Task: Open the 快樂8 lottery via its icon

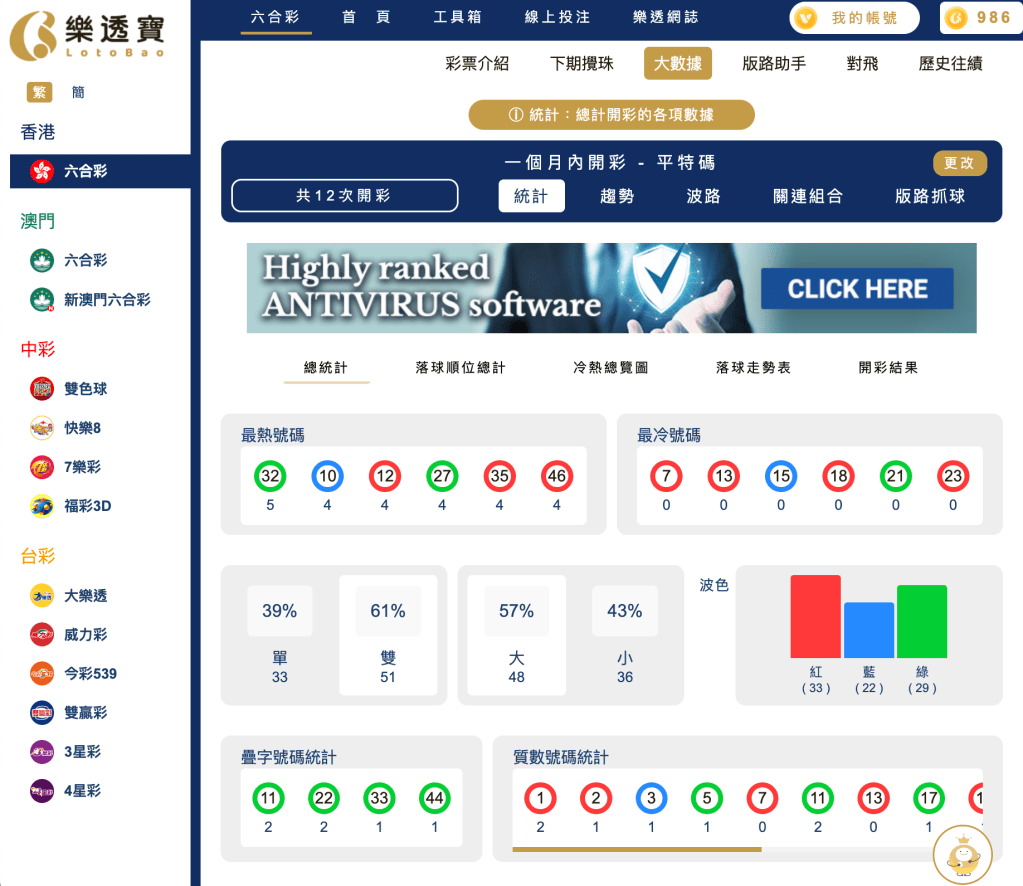Action: (41, 427)
